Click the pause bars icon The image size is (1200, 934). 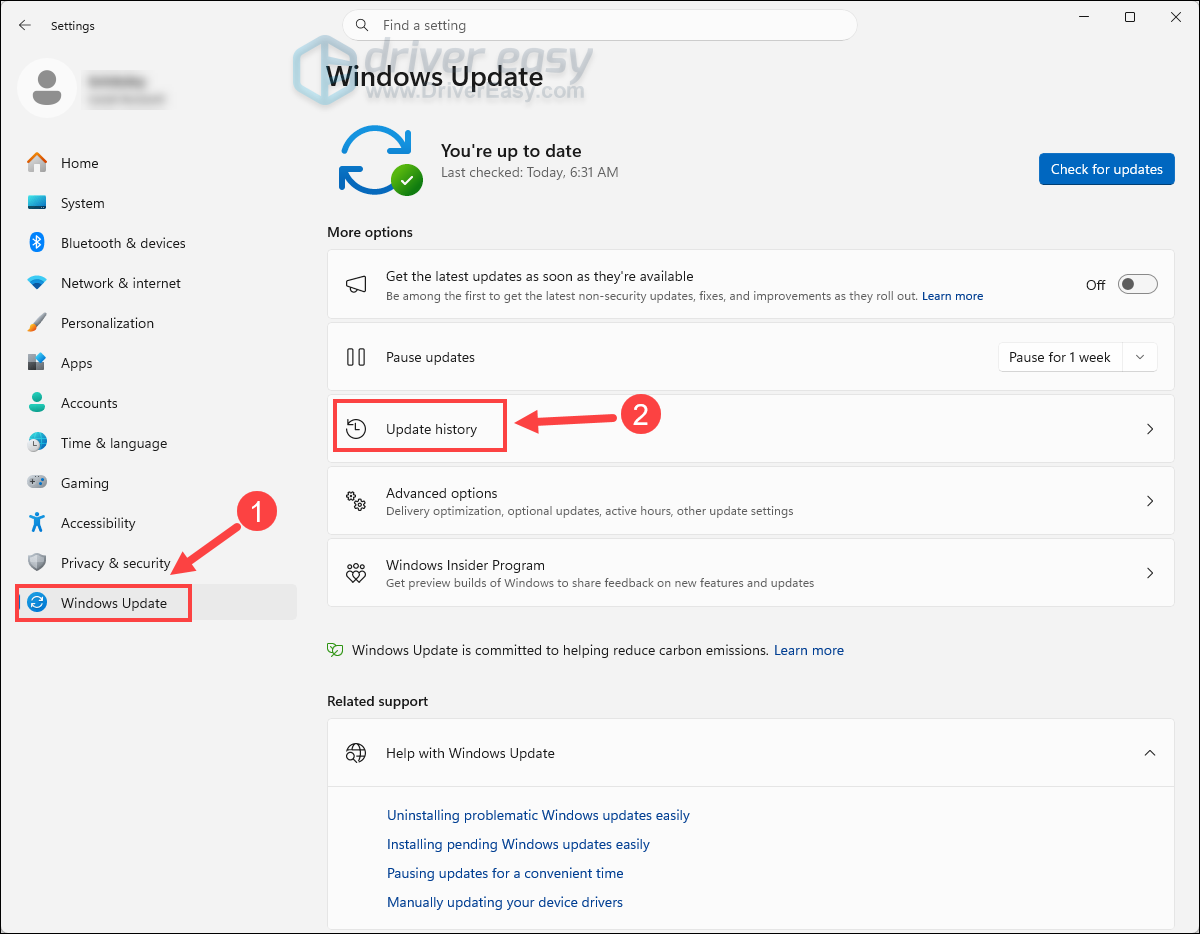click(x=355, y=357)
